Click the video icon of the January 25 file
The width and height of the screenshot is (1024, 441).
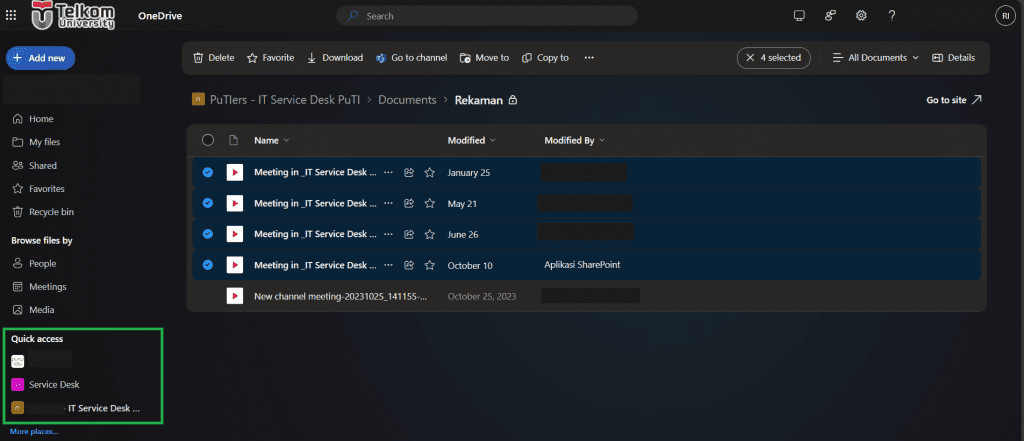coord(234,172)
